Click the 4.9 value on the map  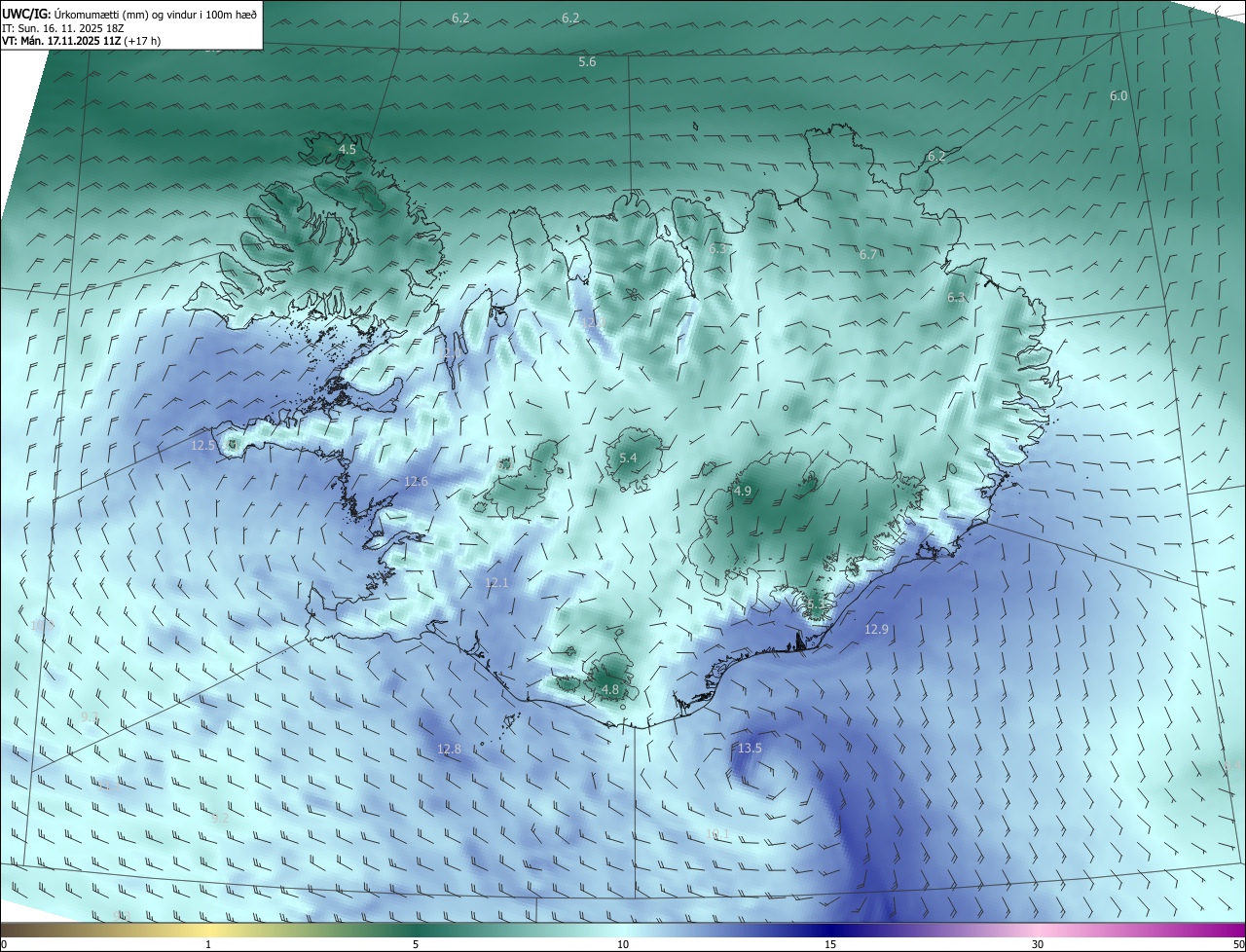coord(743,492)
